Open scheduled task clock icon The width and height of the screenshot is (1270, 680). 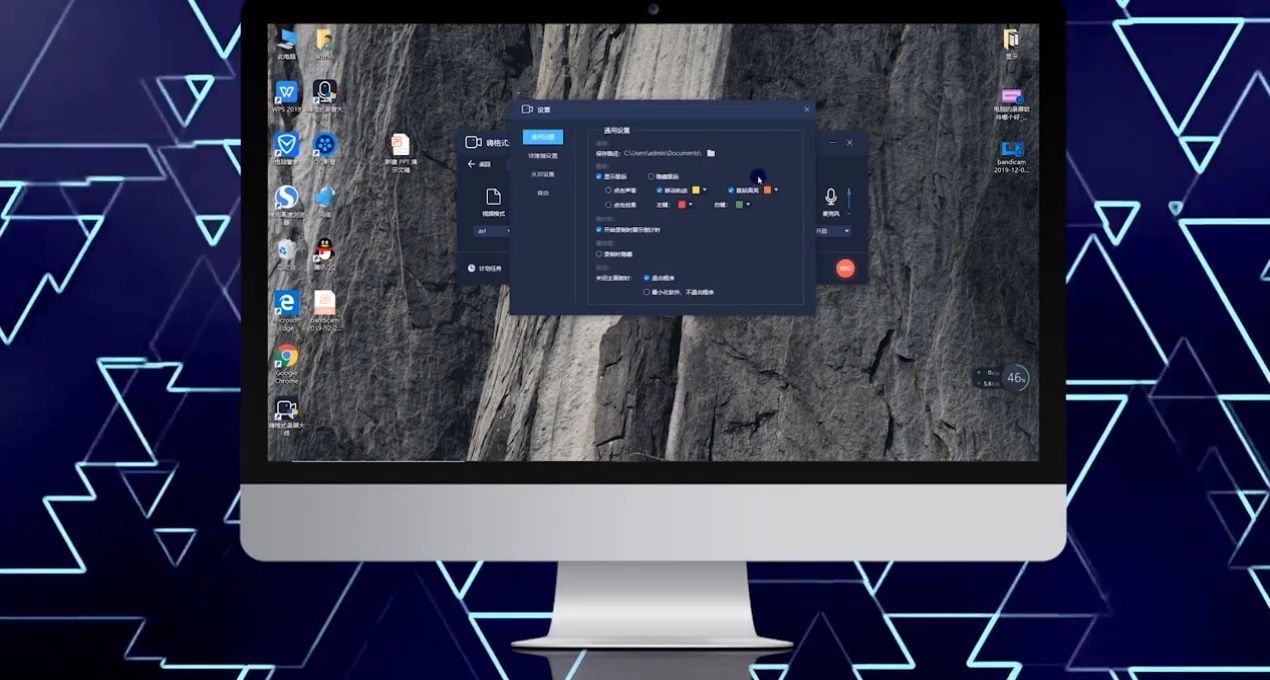[x=472, y=268]
